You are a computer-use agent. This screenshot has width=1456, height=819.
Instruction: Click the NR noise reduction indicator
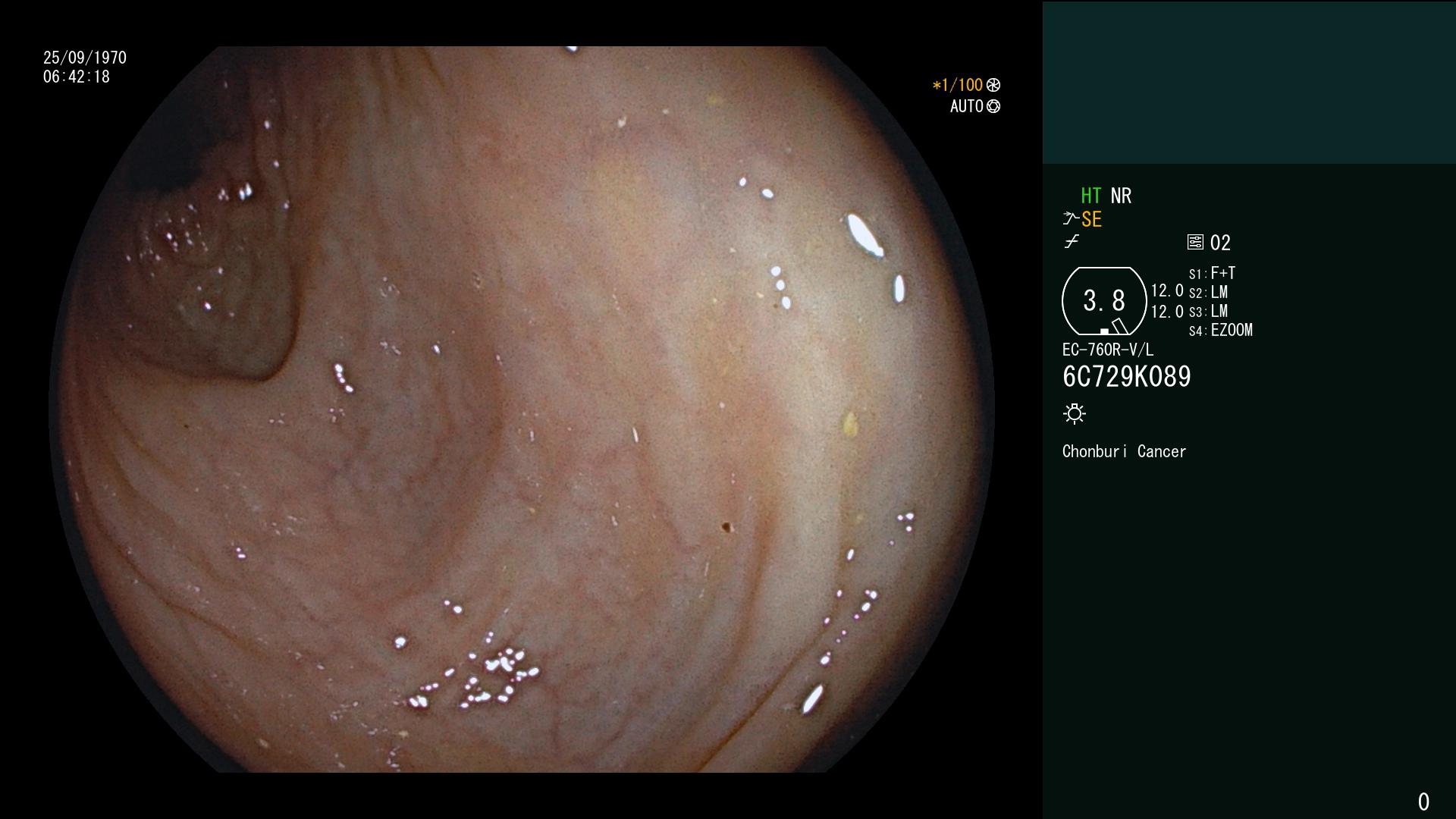click(1121, 196)
